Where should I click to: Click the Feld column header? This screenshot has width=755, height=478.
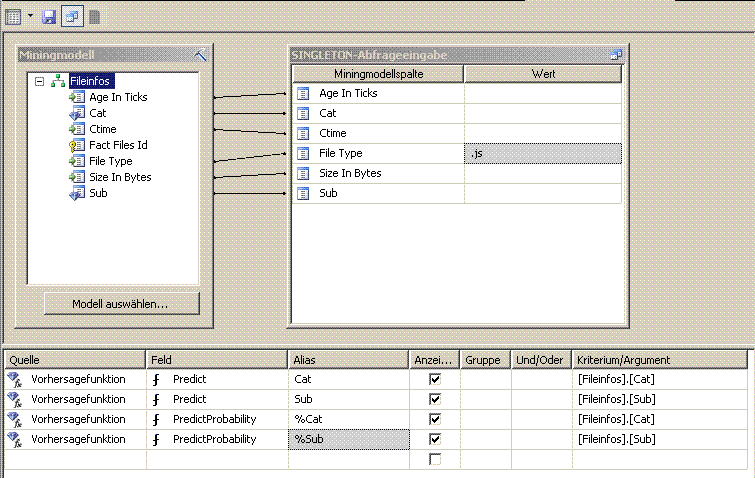click(x=217, y=360)
